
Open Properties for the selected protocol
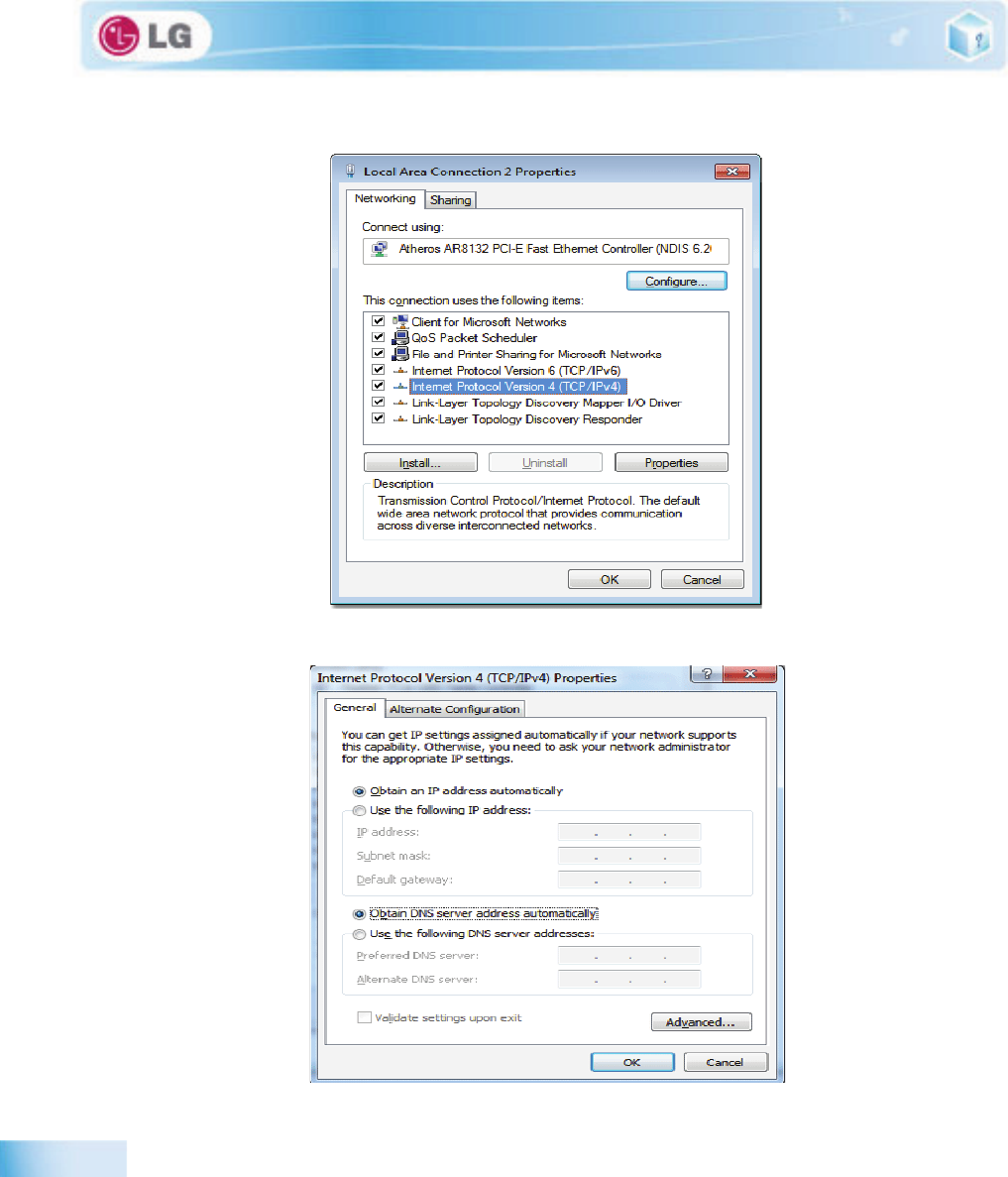point(671,462)
